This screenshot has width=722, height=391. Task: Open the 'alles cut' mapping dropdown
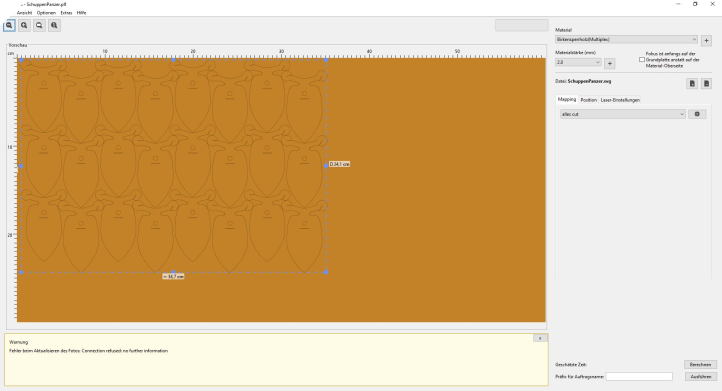(623, 114)
